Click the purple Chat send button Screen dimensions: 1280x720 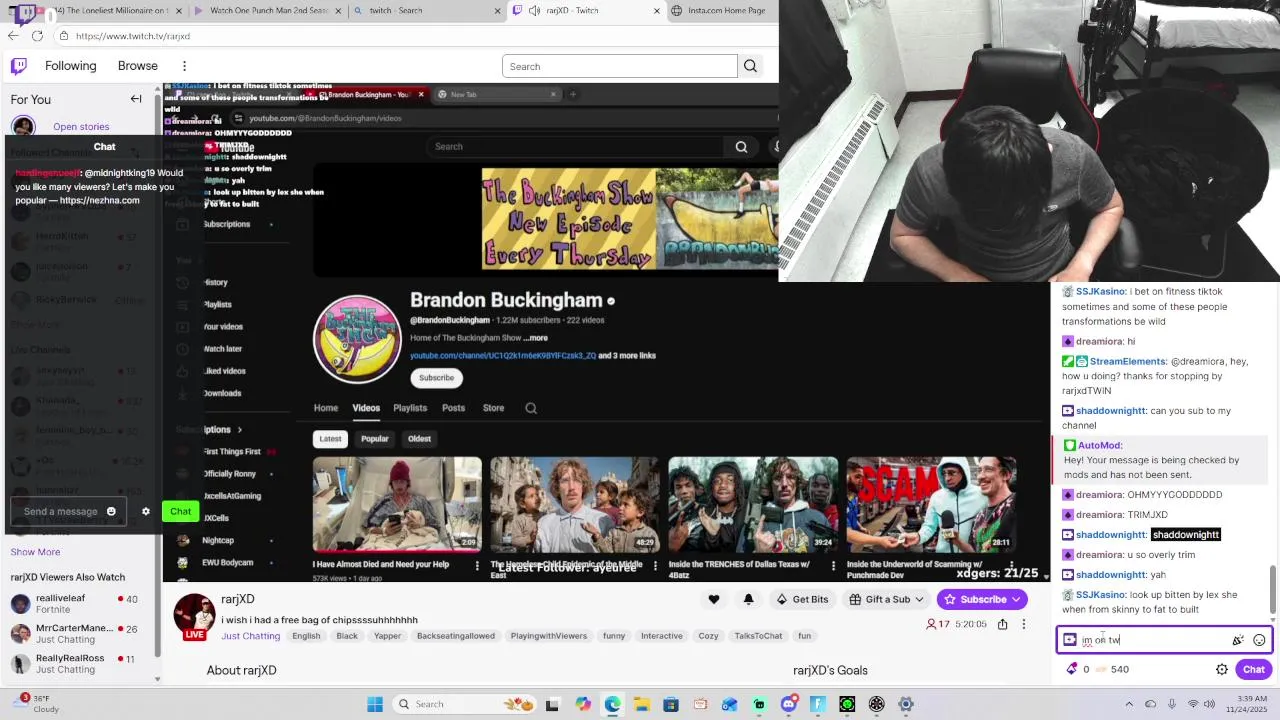(x=1254, y=669)
